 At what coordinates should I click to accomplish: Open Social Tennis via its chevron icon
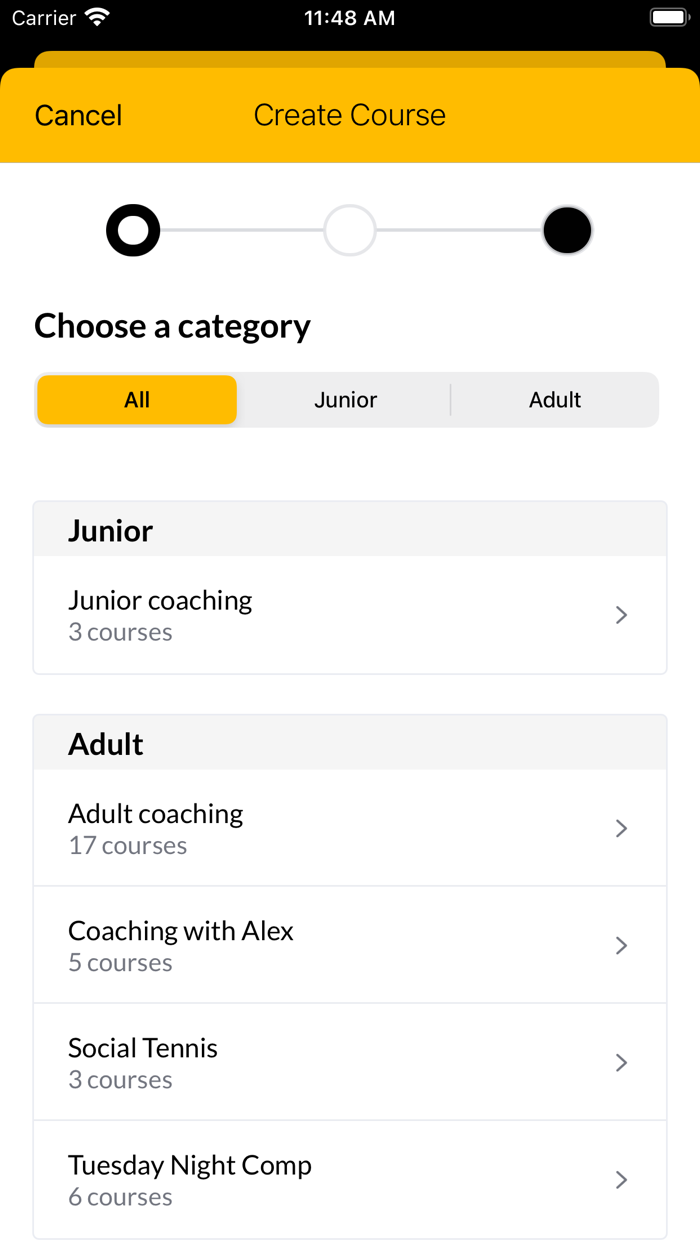click(x=621, y=1062)
